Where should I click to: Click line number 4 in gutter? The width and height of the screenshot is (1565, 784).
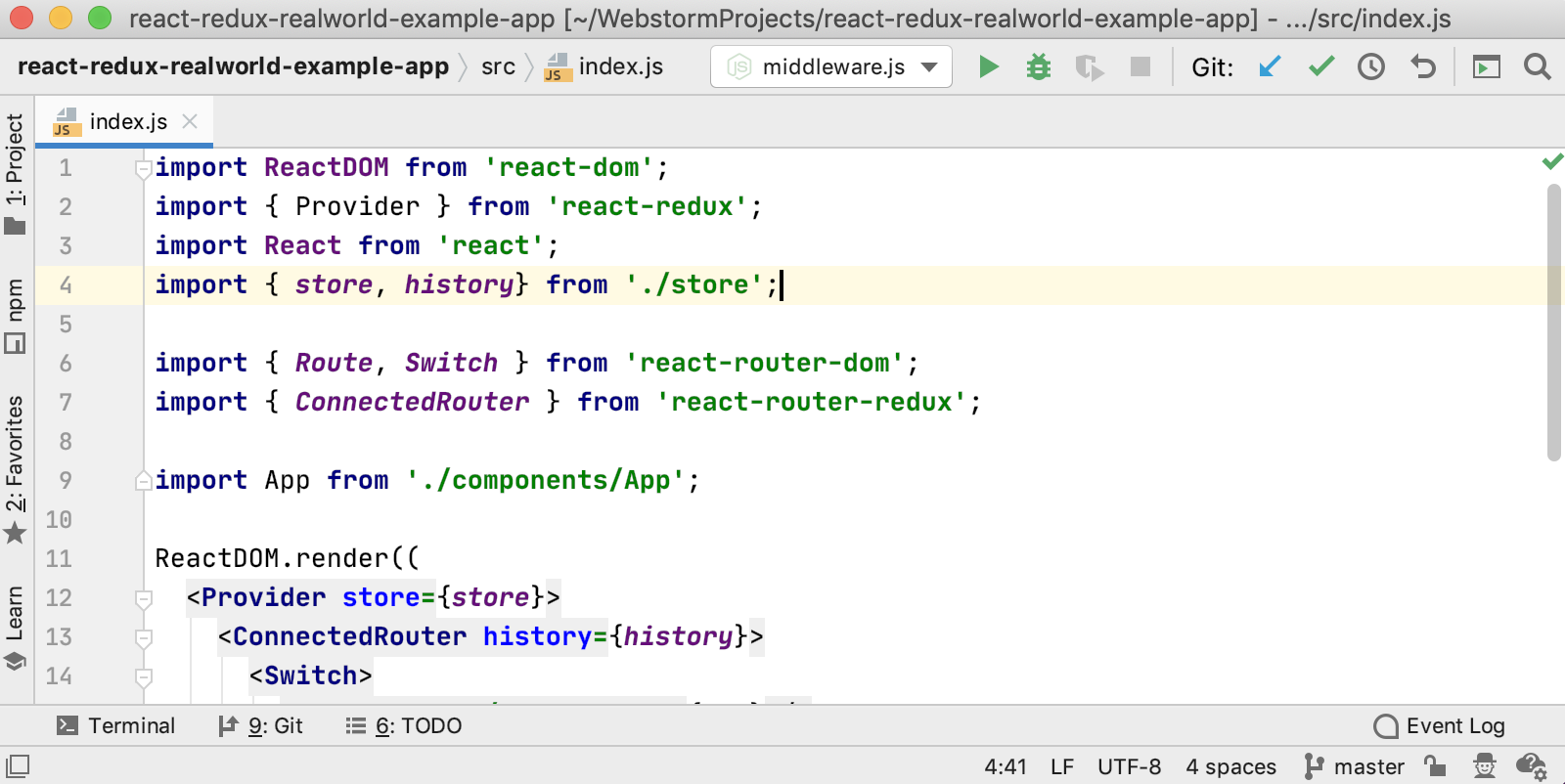click(x=66, y=284)
